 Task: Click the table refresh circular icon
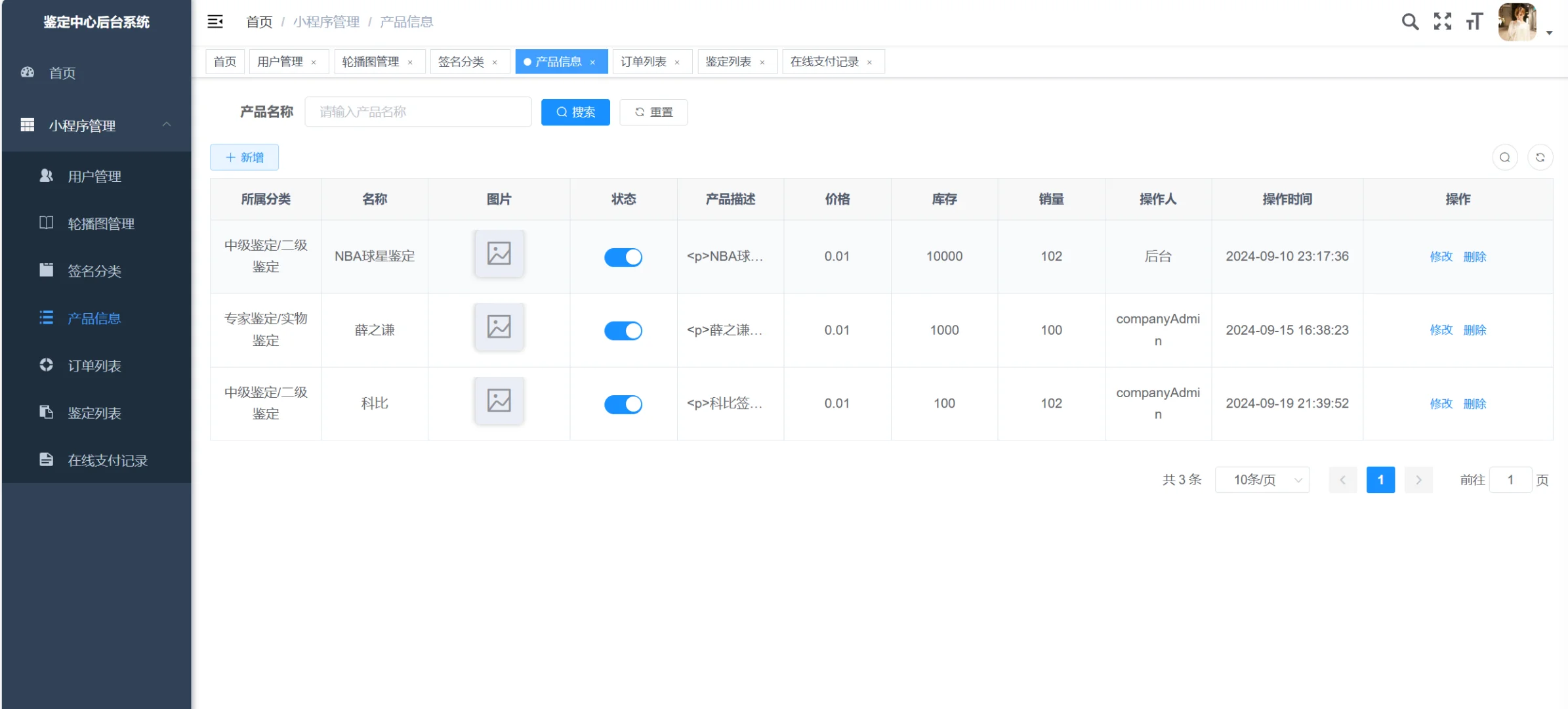(x=1540, y=158)
